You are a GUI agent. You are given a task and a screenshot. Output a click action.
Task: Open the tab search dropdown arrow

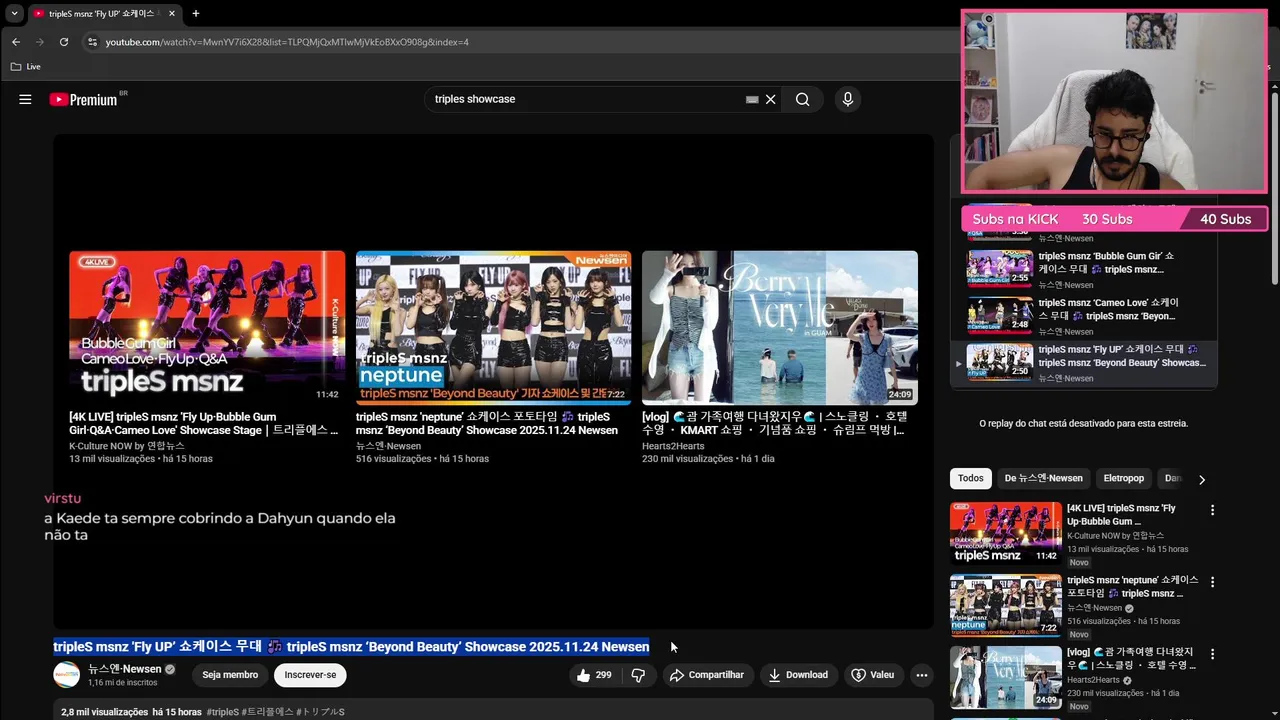pyautogui.click(x=14, y=14)
